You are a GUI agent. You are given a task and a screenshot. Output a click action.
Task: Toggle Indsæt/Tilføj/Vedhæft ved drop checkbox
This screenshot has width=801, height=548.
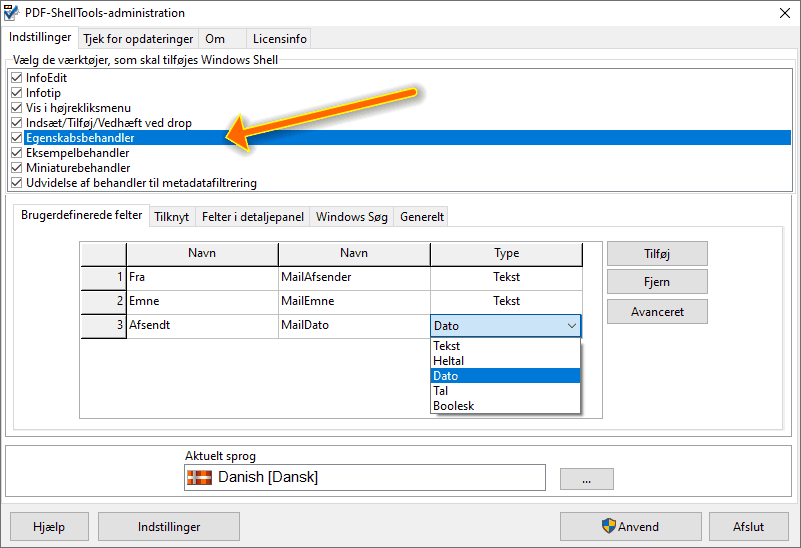click(16, 123)
